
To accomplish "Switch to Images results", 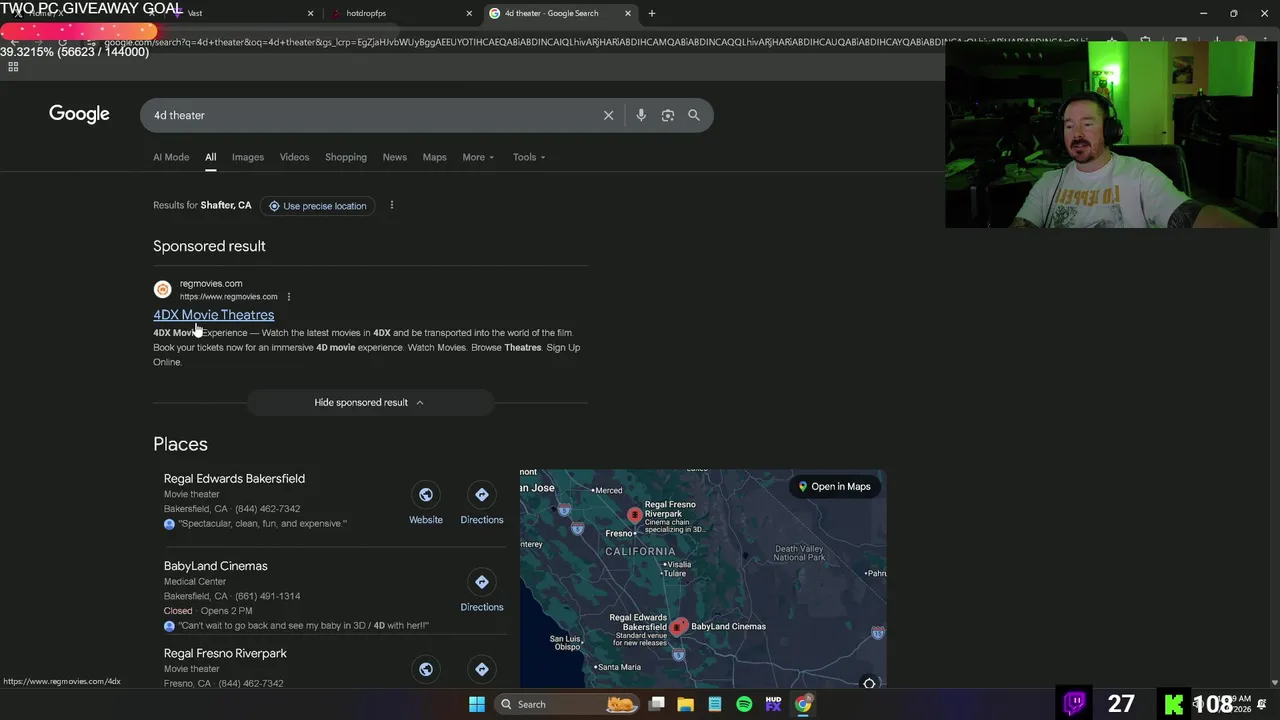I will point(248,157).
